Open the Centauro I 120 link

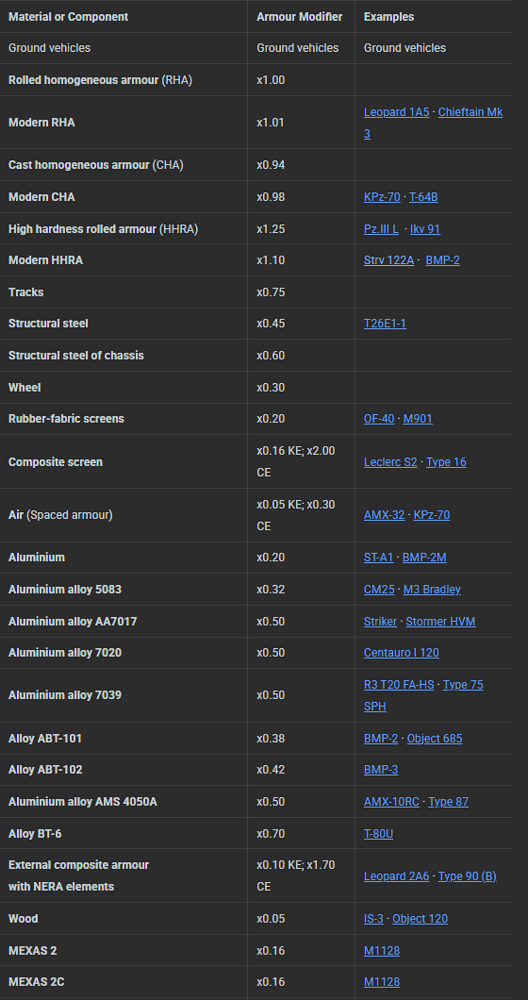(x=401, y=653)
